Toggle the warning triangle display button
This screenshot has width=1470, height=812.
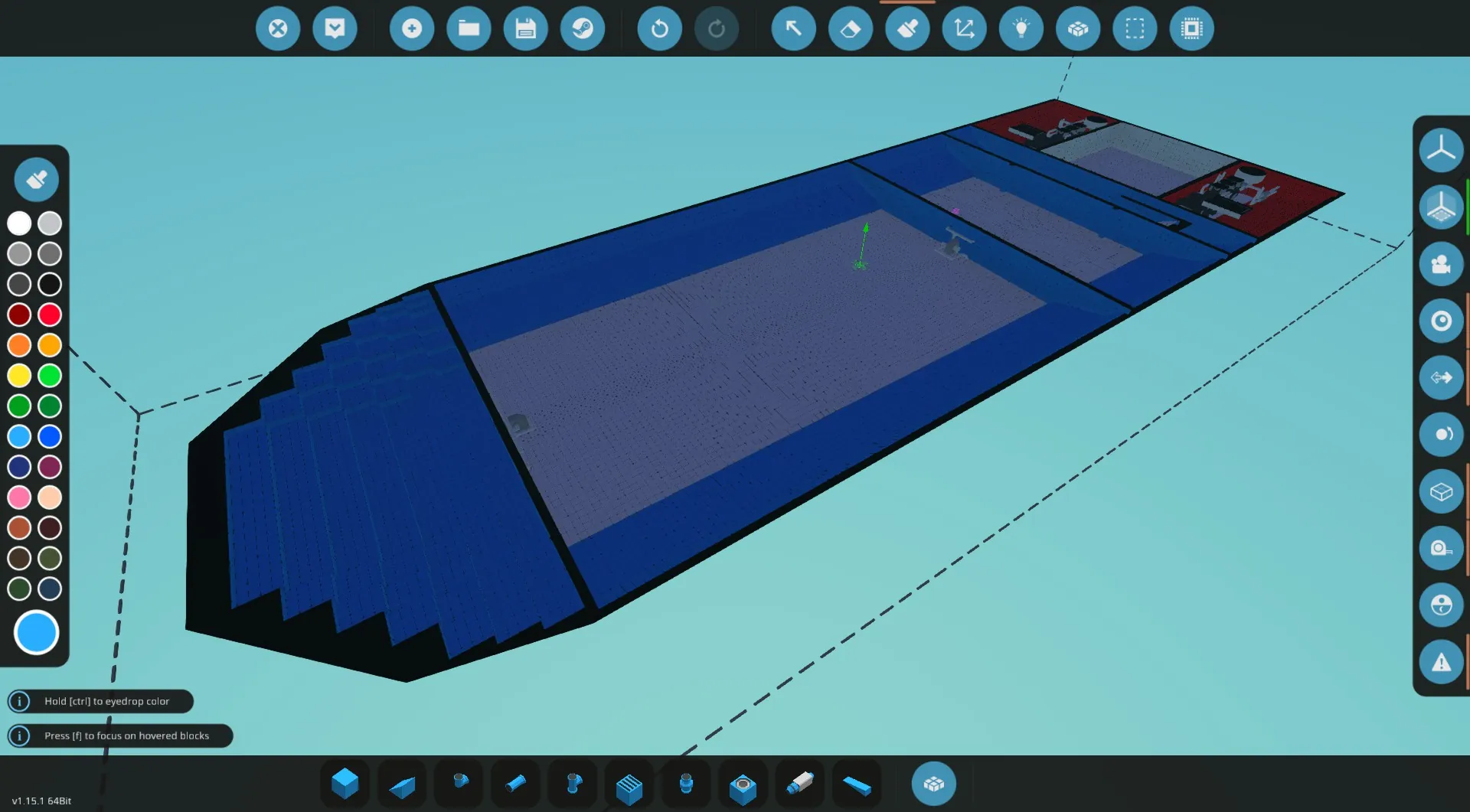tap(1441, 662)
